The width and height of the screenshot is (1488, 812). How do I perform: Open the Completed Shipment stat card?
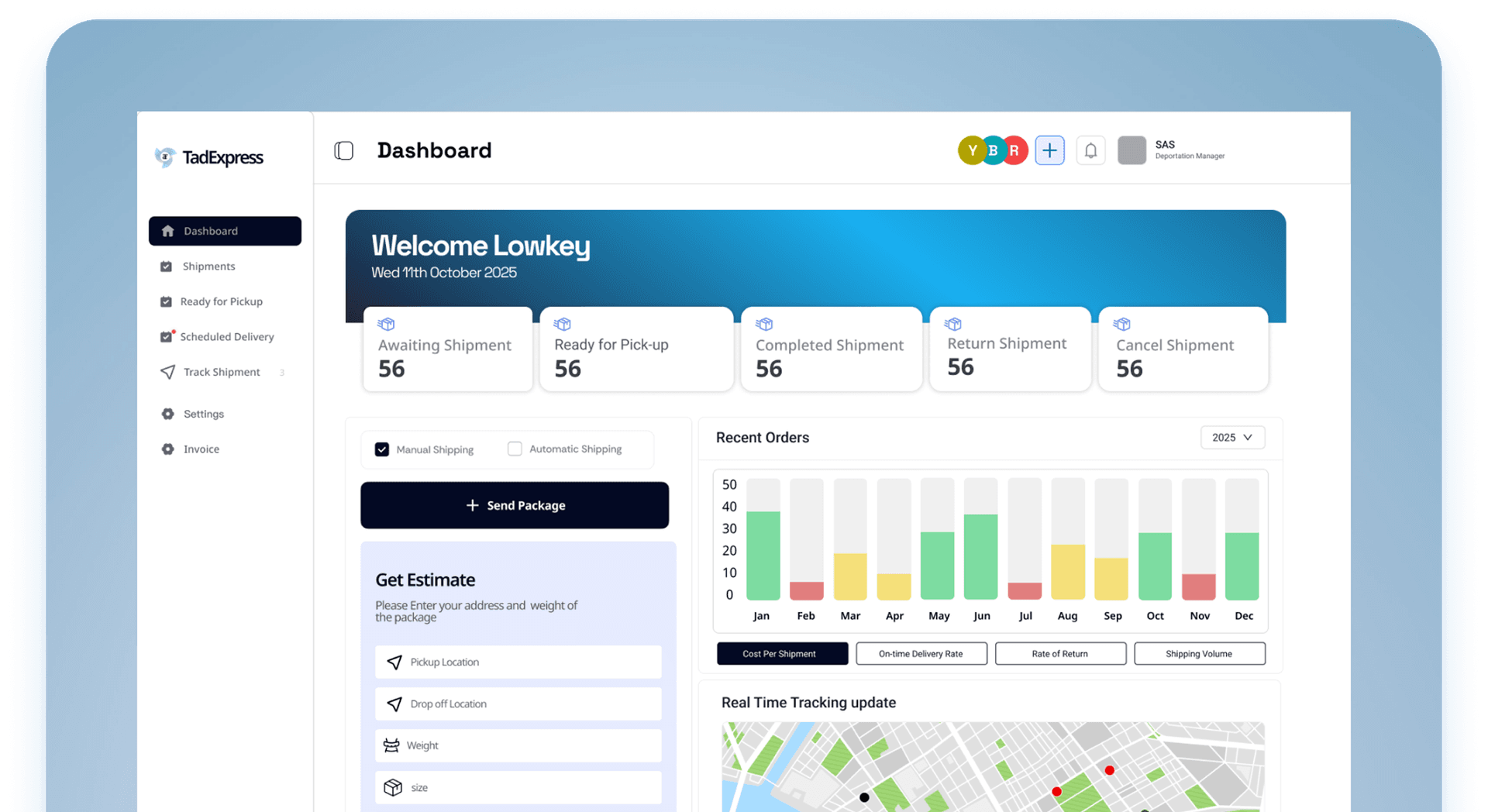coord(832,349)
